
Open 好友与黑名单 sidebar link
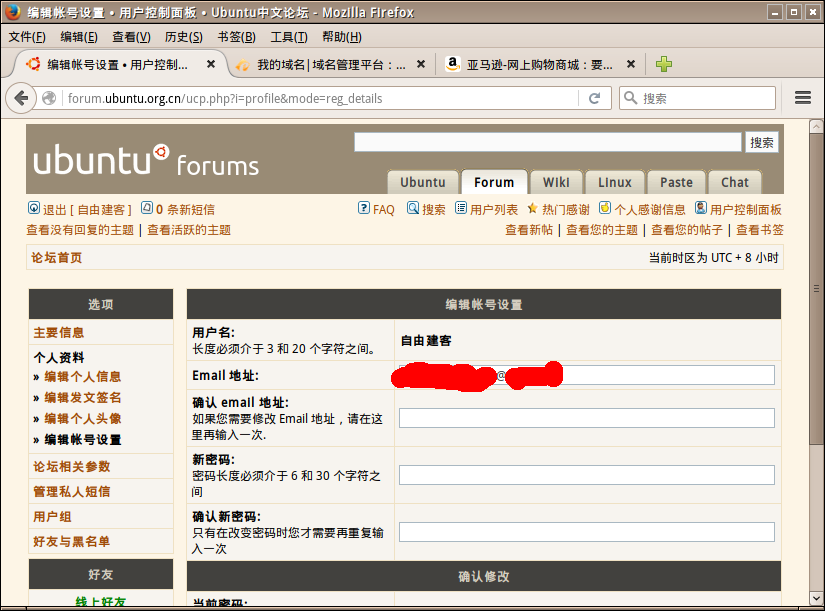(72, 542)
